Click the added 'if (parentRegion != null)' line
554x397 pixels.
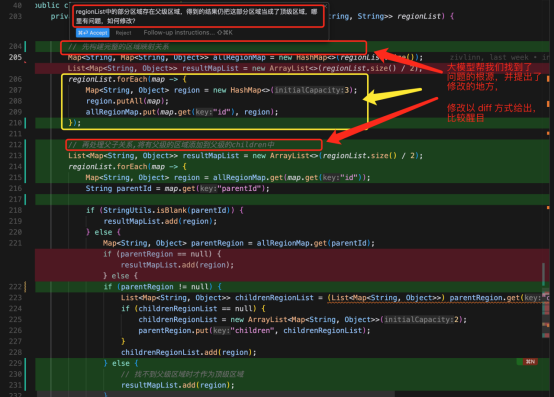tap(163, 286)
